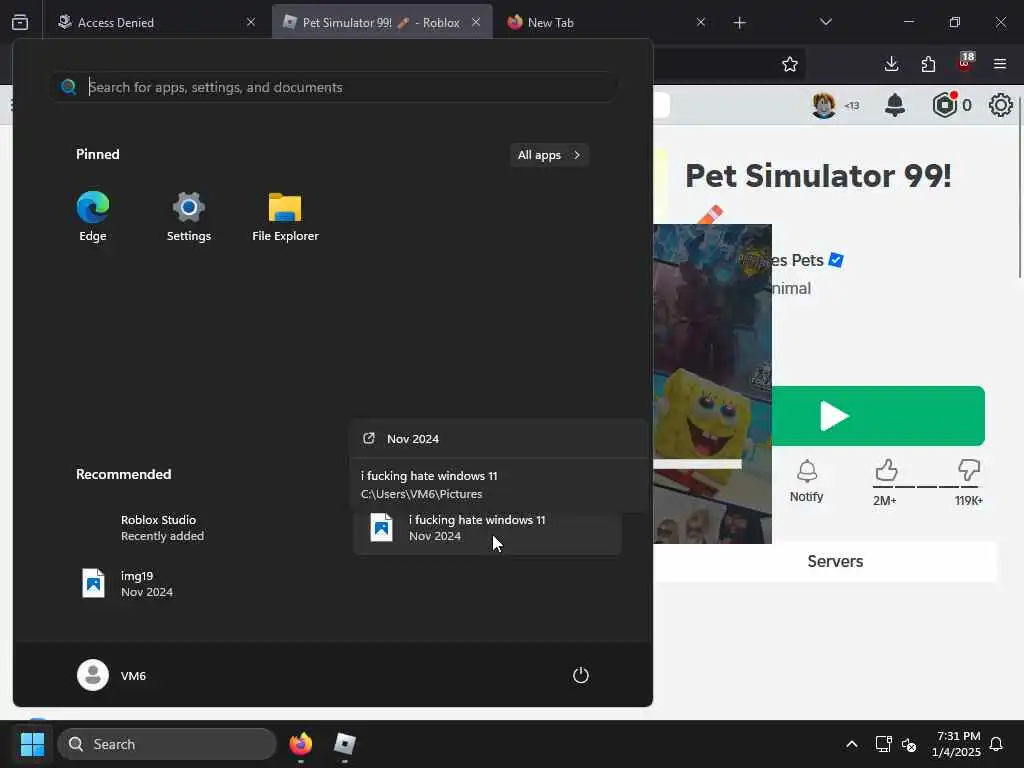
Task: Open Roblox app from taskbar
Action: point(344,744)
